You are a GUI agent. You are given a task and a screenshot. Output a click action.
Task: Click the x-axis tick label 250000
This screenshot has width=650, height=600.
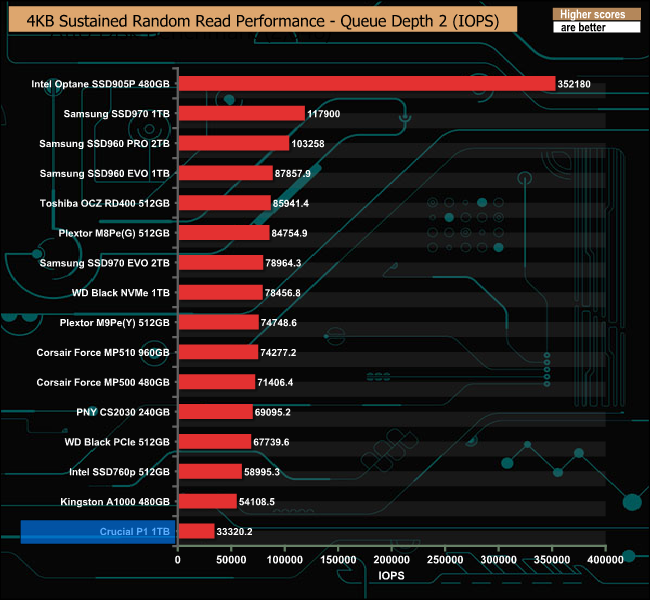(445, 560)
